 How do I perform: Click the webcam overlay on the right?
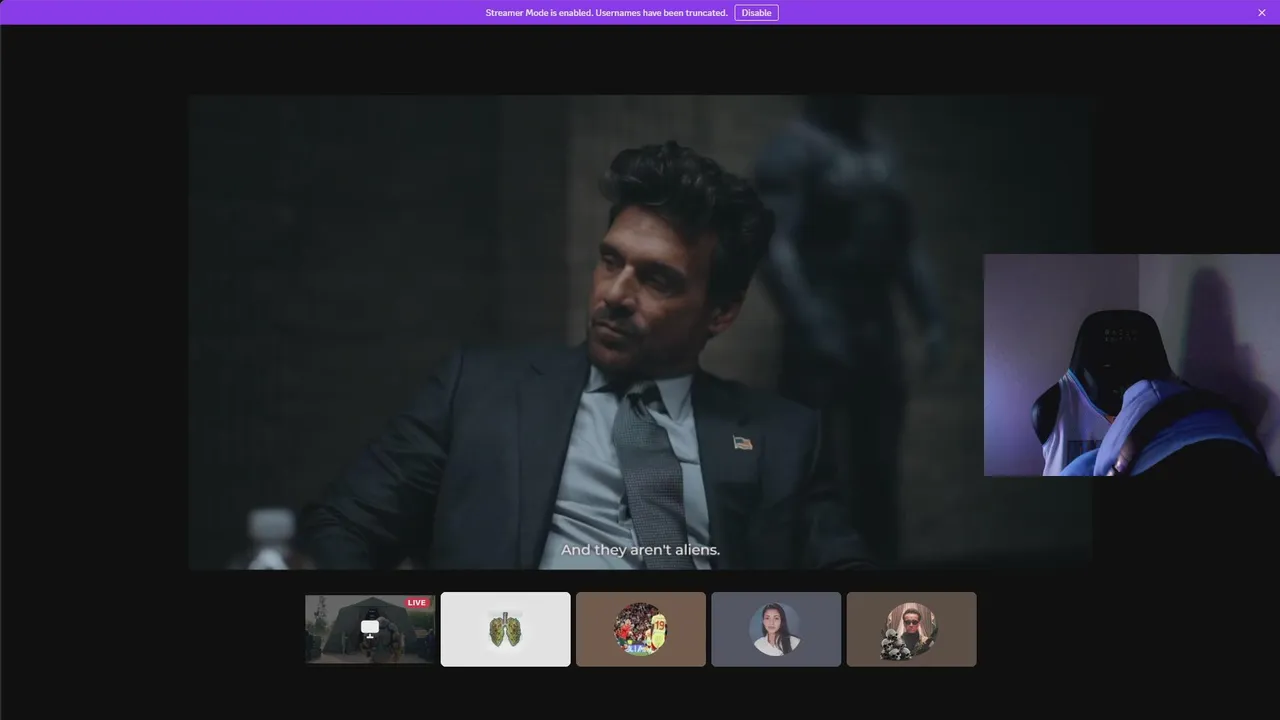1131,365
